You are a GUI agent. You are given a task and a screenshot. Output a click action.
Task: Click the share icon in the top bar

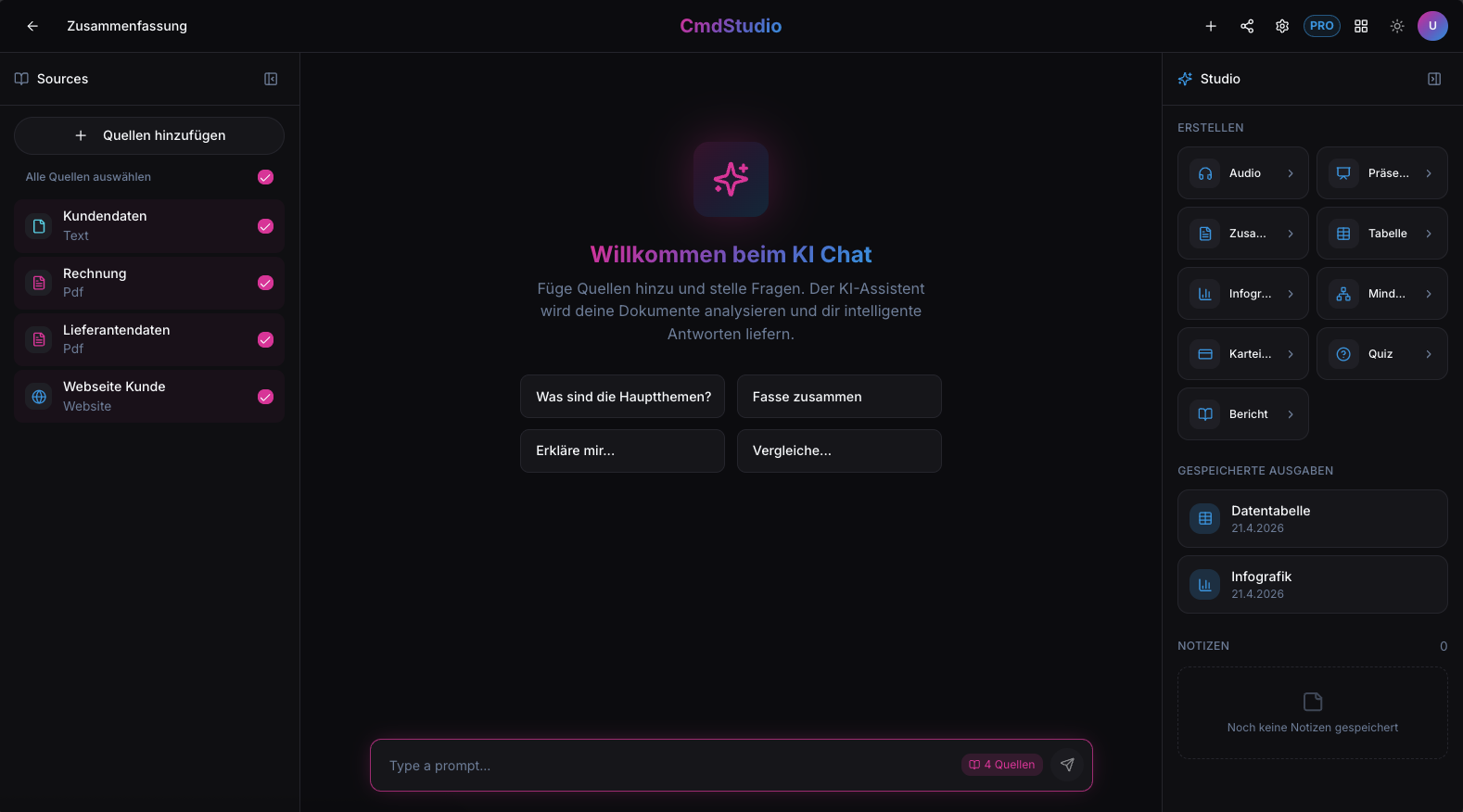[x=1247, y=26]
